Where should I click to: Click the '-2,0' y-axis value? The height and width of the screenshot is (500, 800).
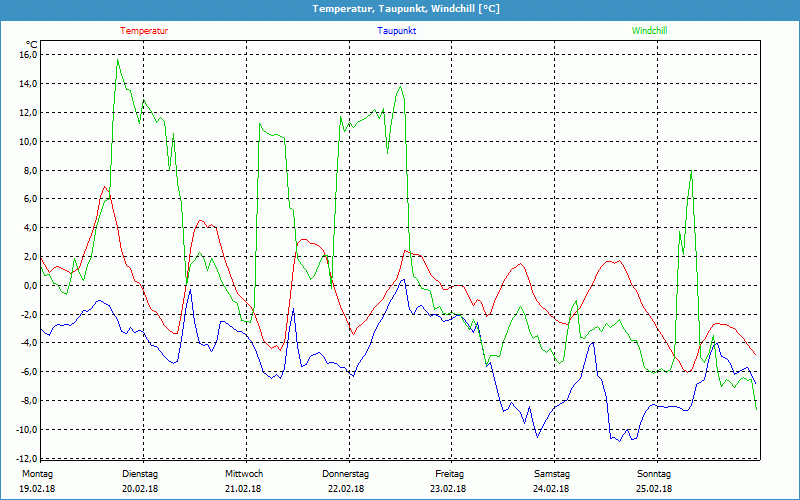coord(29,314)
